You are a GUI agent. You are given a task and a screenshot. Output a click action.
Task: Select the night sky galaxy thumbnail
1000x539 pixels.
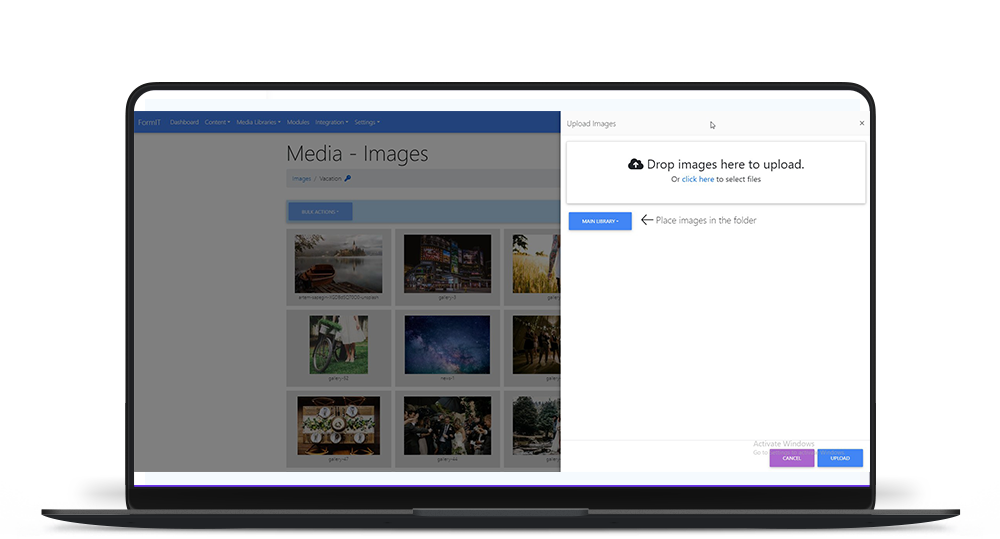click(x=447, y=344)
